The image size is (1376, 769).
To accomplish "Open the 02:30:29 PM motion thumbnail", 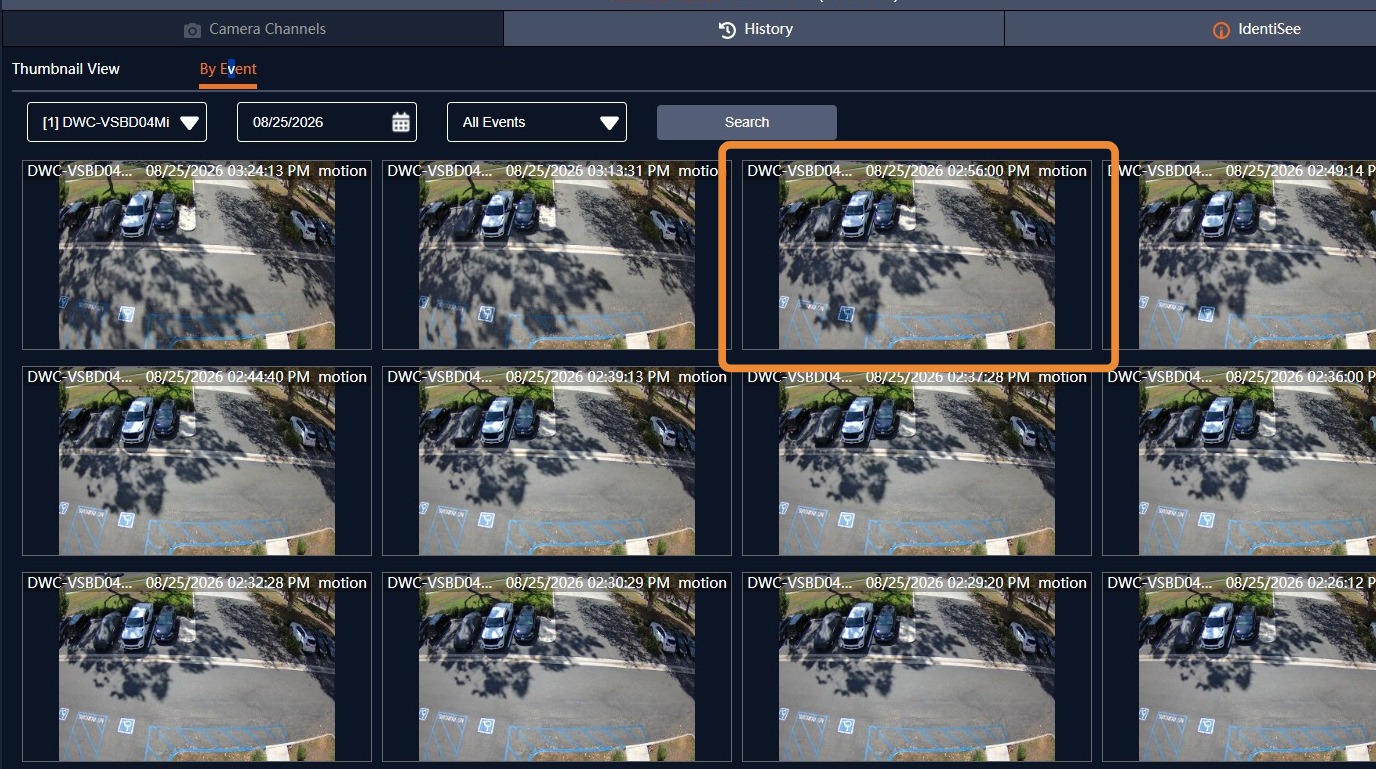I will click(x=557, y=667).
